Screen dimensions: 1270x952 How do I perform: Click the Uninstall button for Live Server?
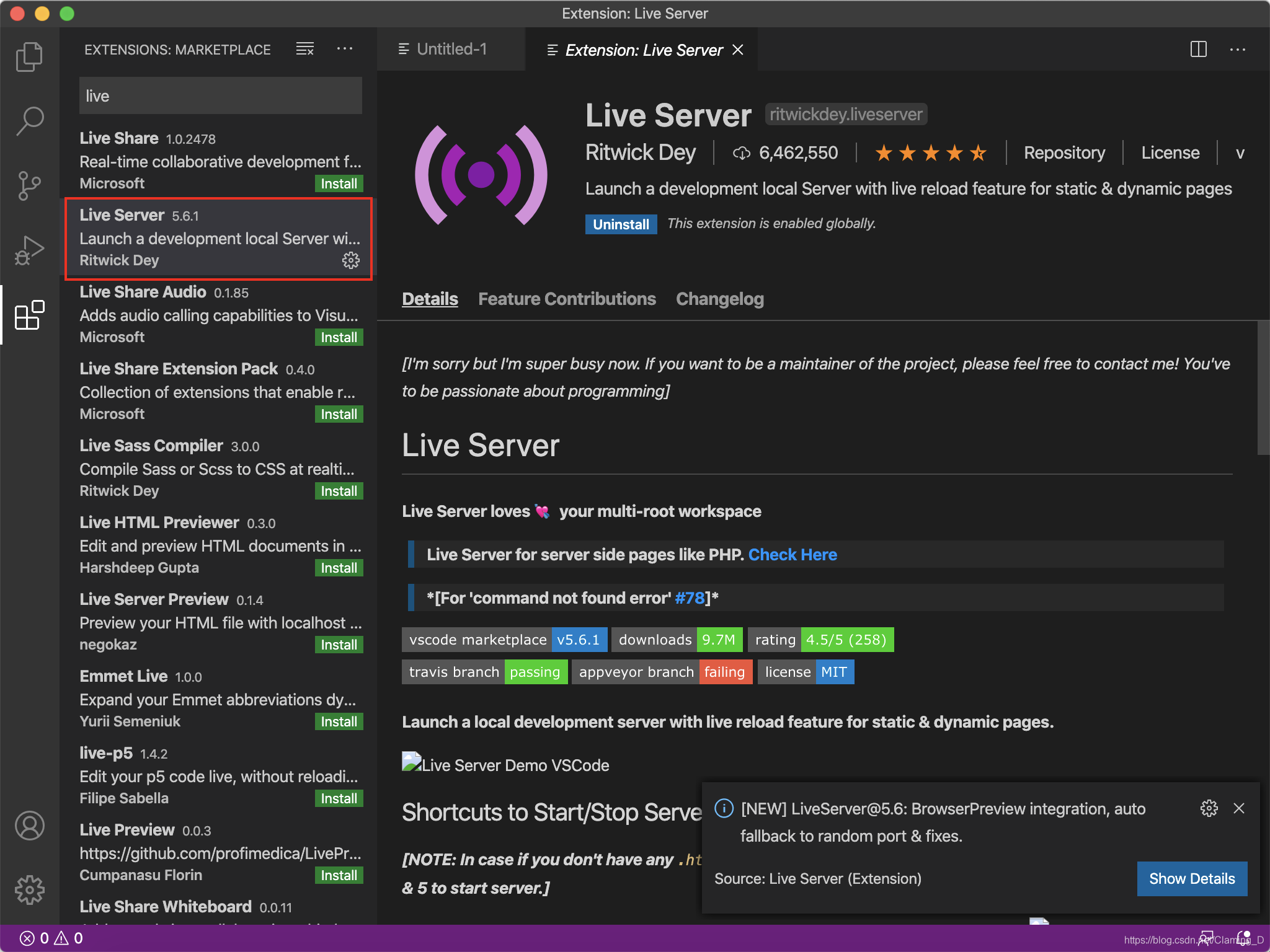click(620, 224)
